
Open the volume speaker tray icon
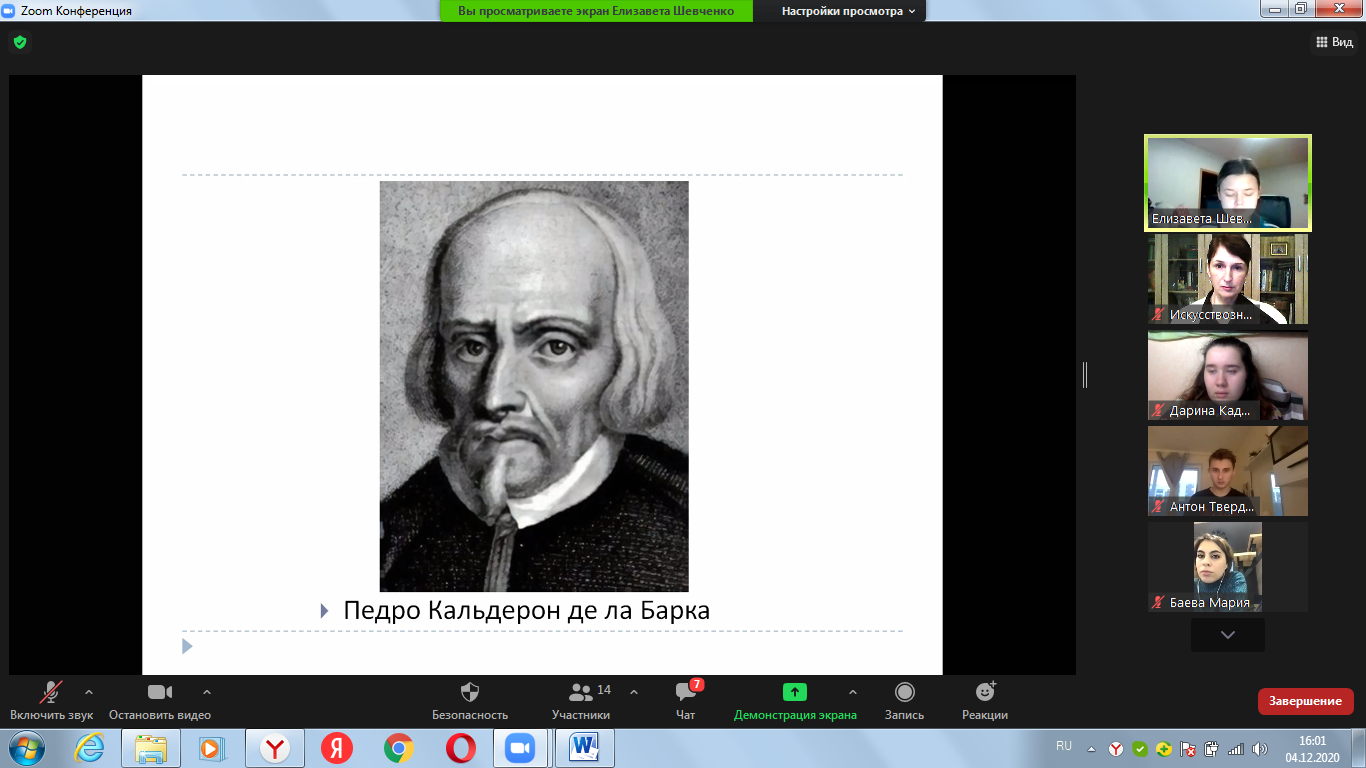click(1259, 748)
